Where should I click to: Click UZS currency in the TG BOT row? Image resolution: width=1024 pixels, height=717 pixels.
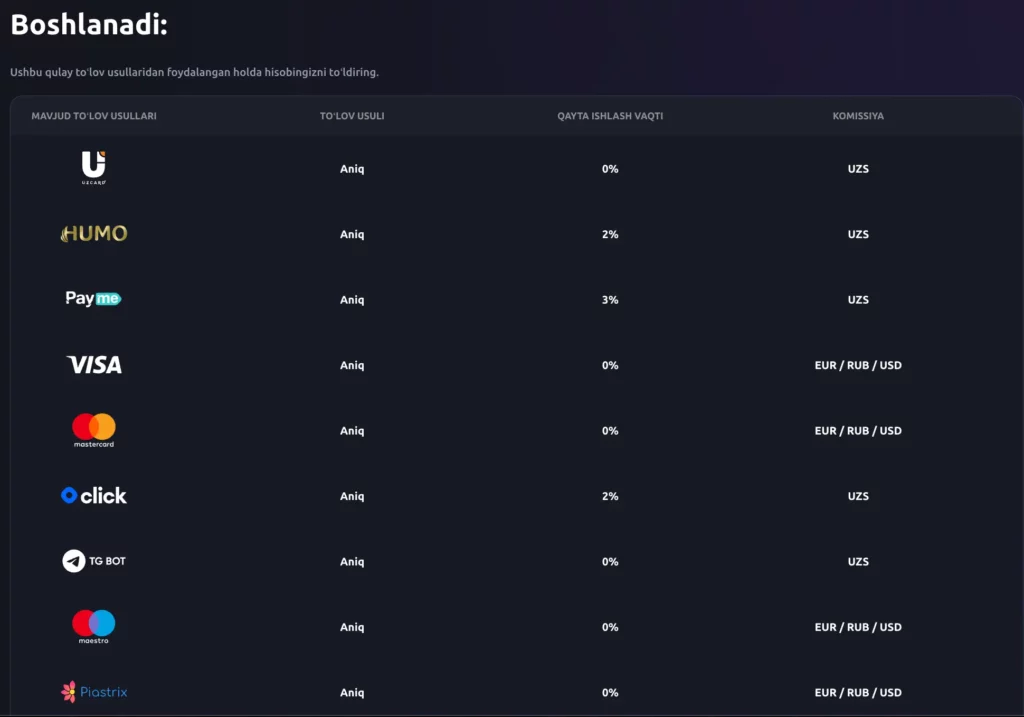tap(858, 562)
